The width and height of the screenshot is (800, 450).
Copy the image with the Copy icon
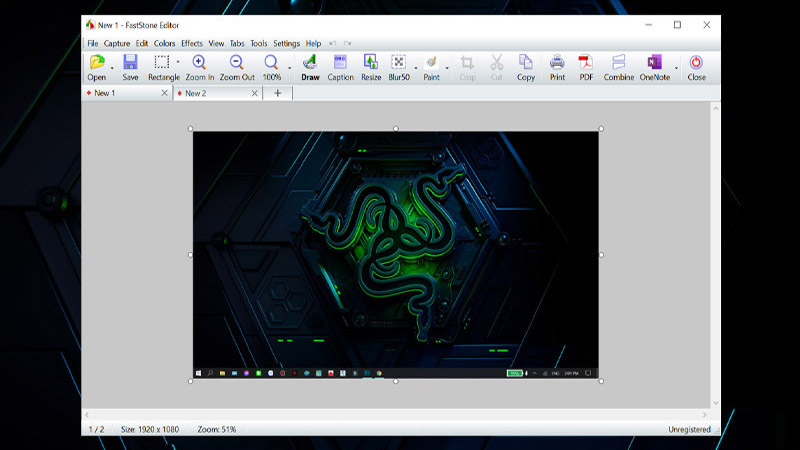tap(526, 62)
